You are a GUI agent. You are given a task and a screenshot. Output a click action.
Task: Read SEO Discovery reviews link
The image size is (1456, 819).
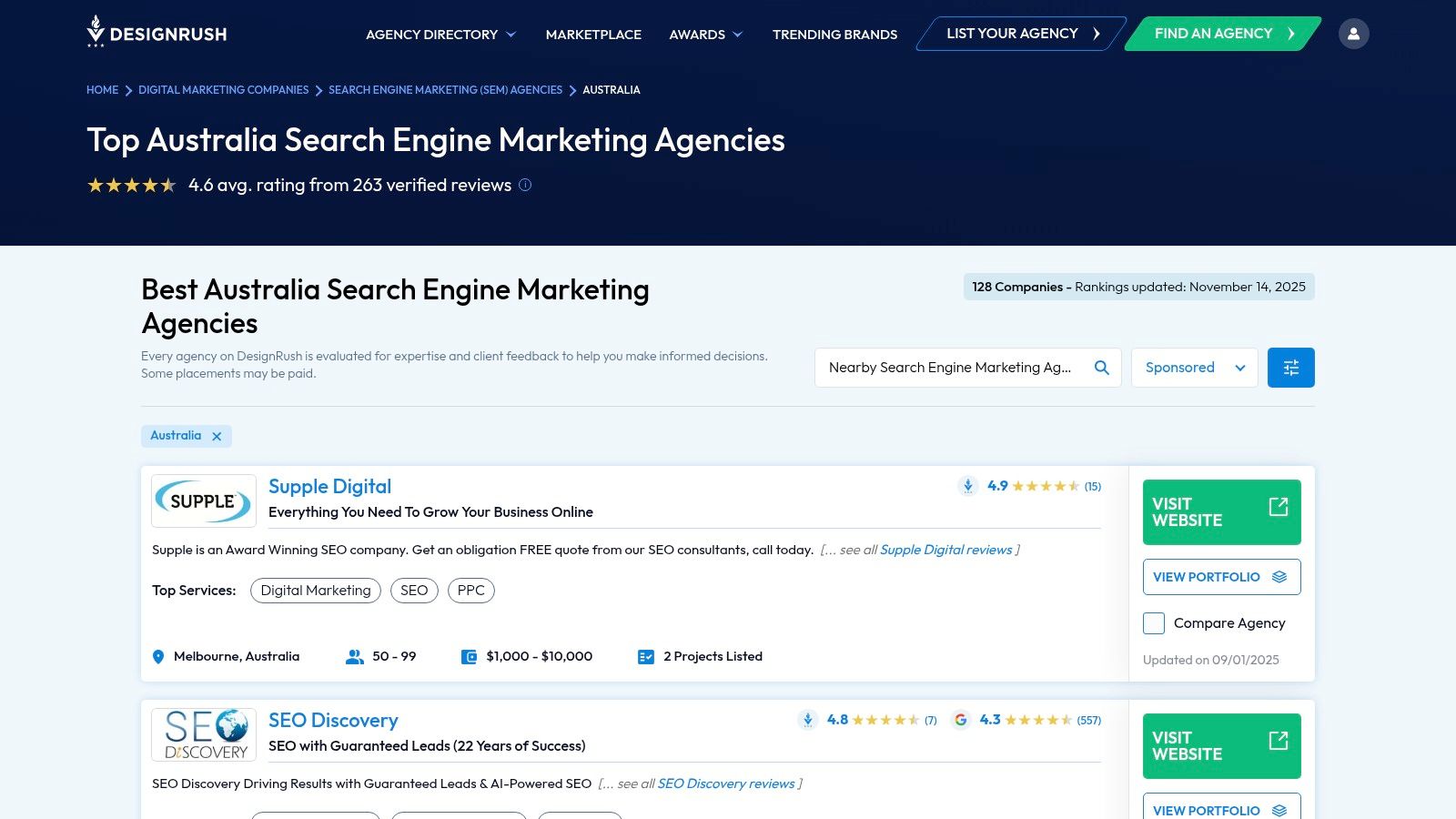click(726, 784)
